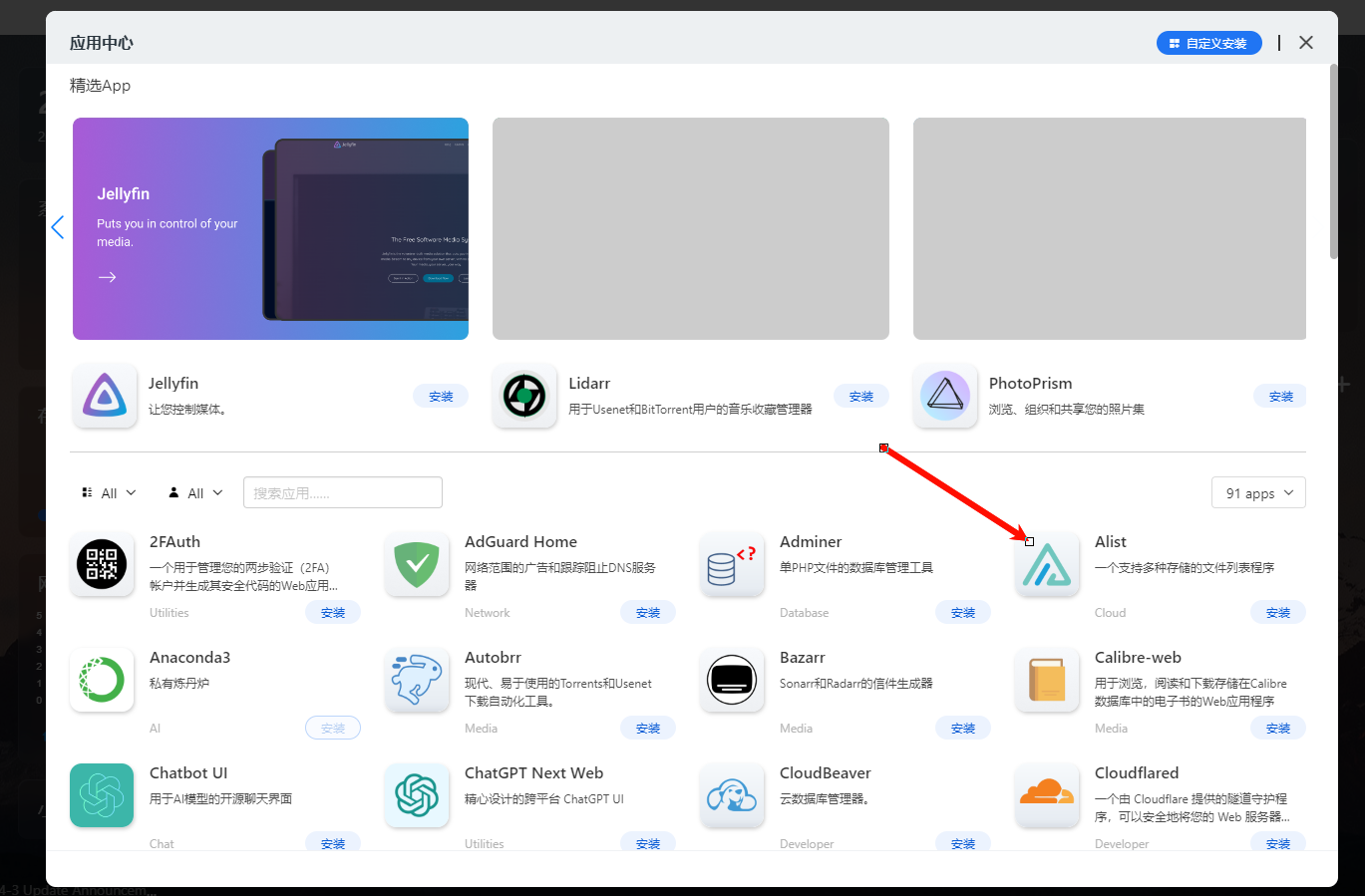The image size is (1365, 896).
Task: Click the 2FAuth app title
Action: [174, 542]
